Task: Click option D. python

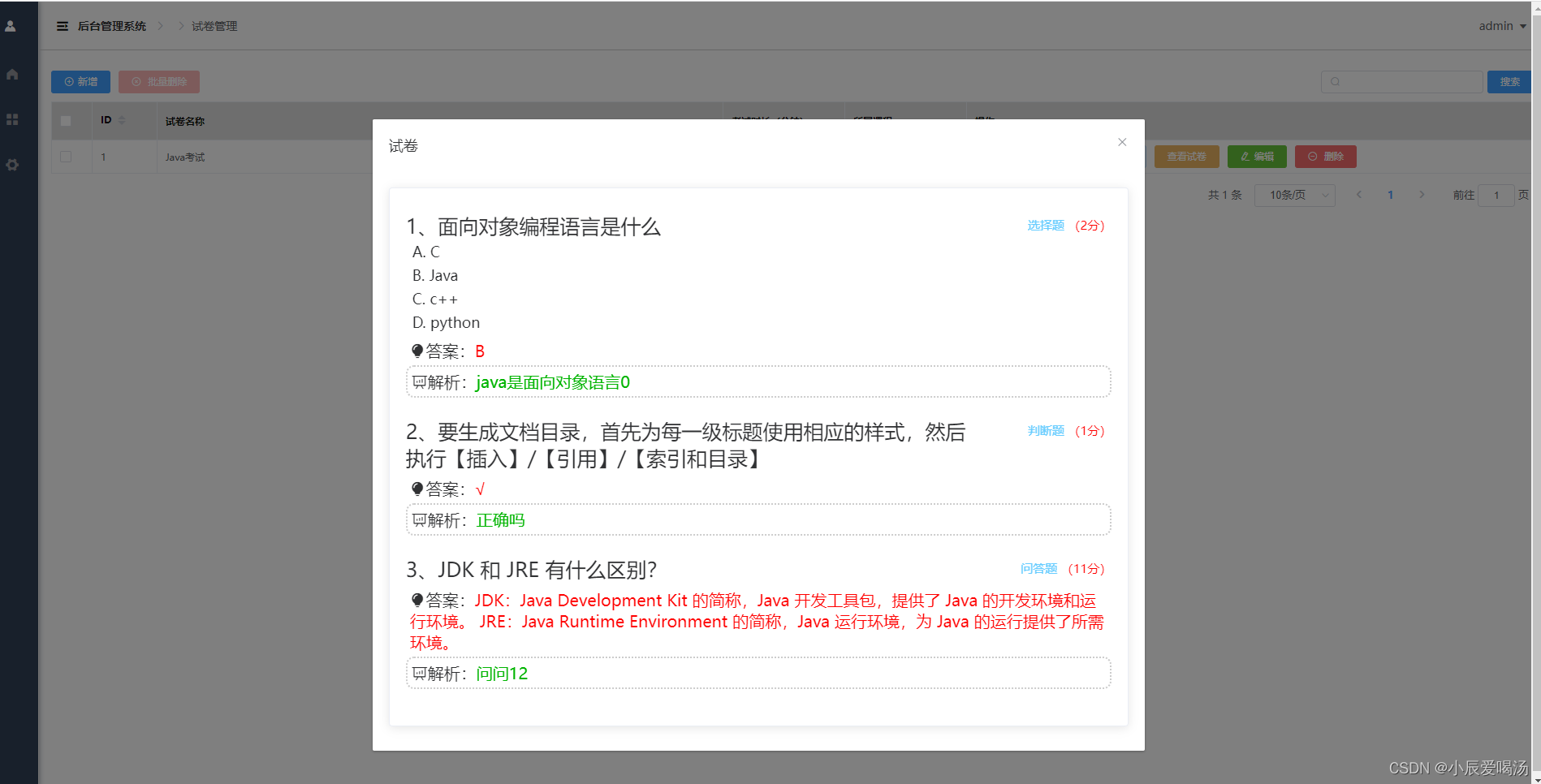Action: pos(446,322)
